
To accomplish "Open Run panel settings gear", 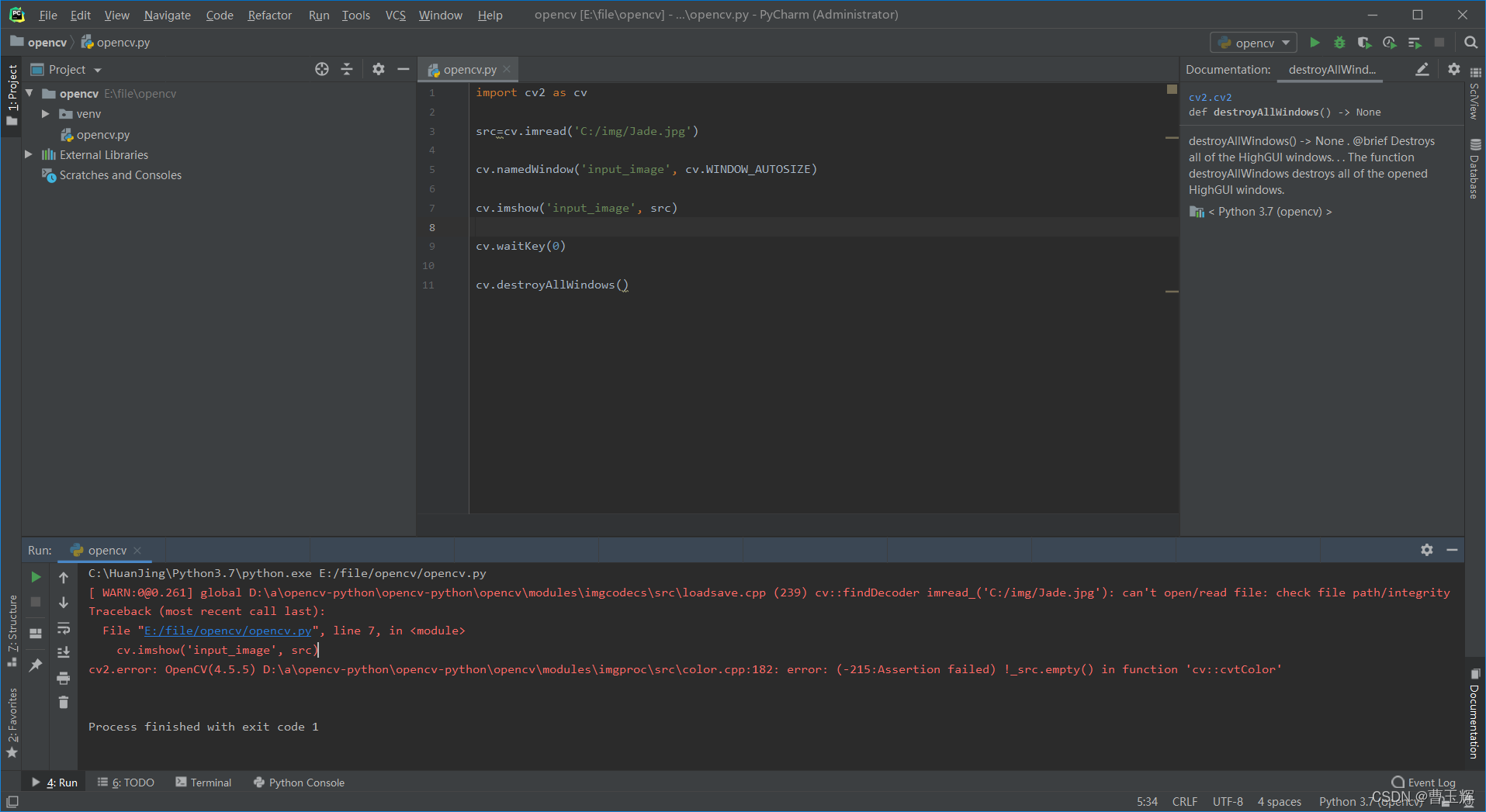I will pyautogui.click(x=1427, y=550).
